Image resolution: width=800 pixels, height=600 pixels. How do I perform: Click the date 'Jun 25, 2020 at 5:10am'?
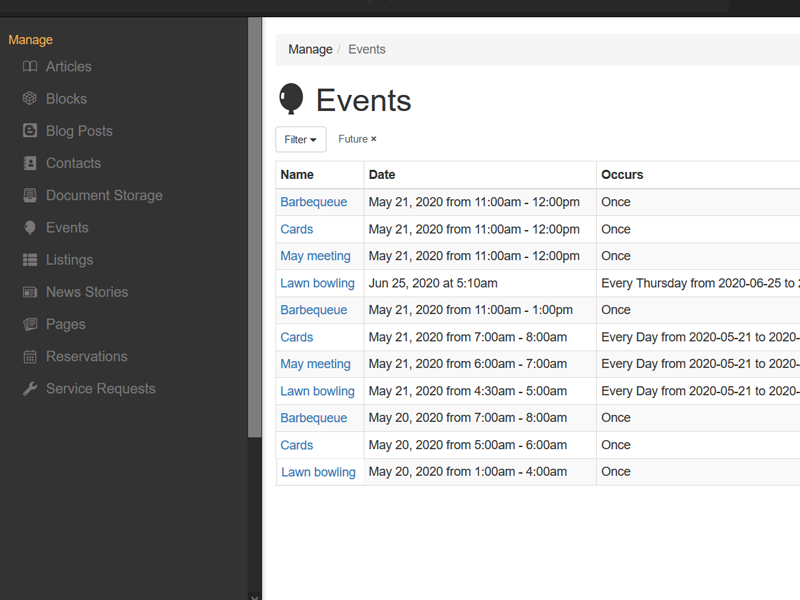433,283
